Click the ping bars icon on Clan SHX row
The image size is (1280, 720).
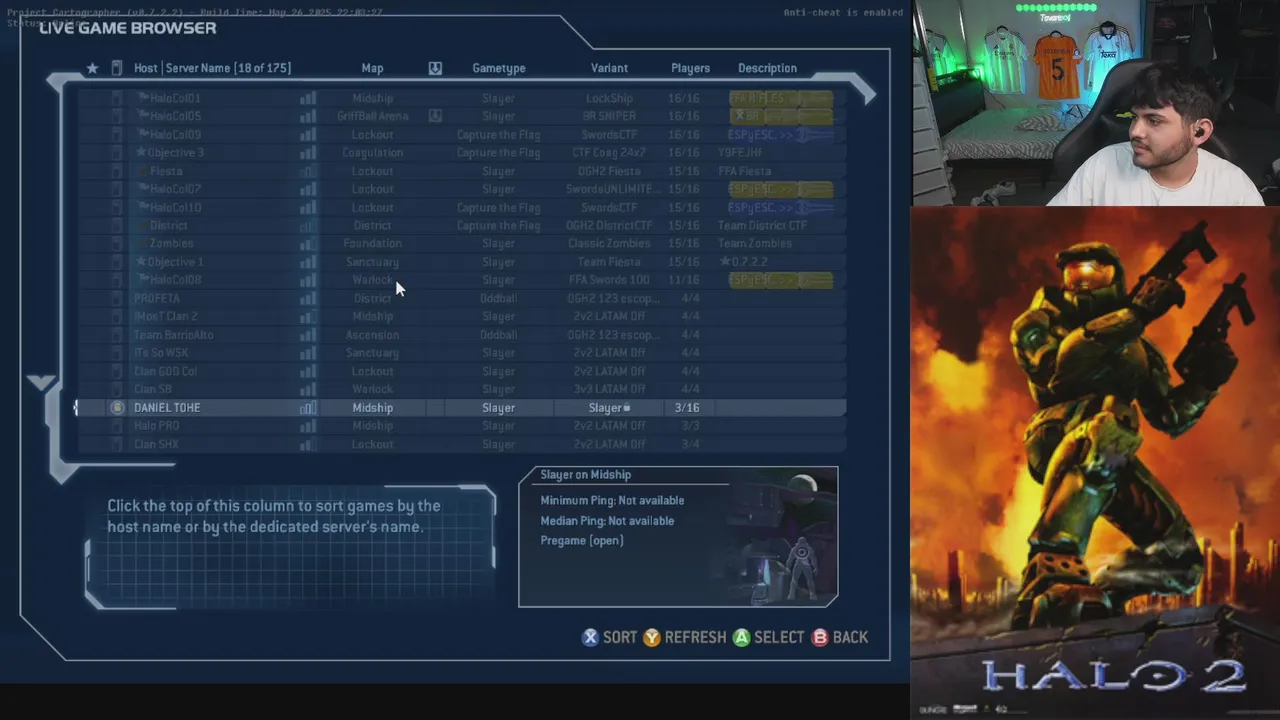tap(308, 444)
